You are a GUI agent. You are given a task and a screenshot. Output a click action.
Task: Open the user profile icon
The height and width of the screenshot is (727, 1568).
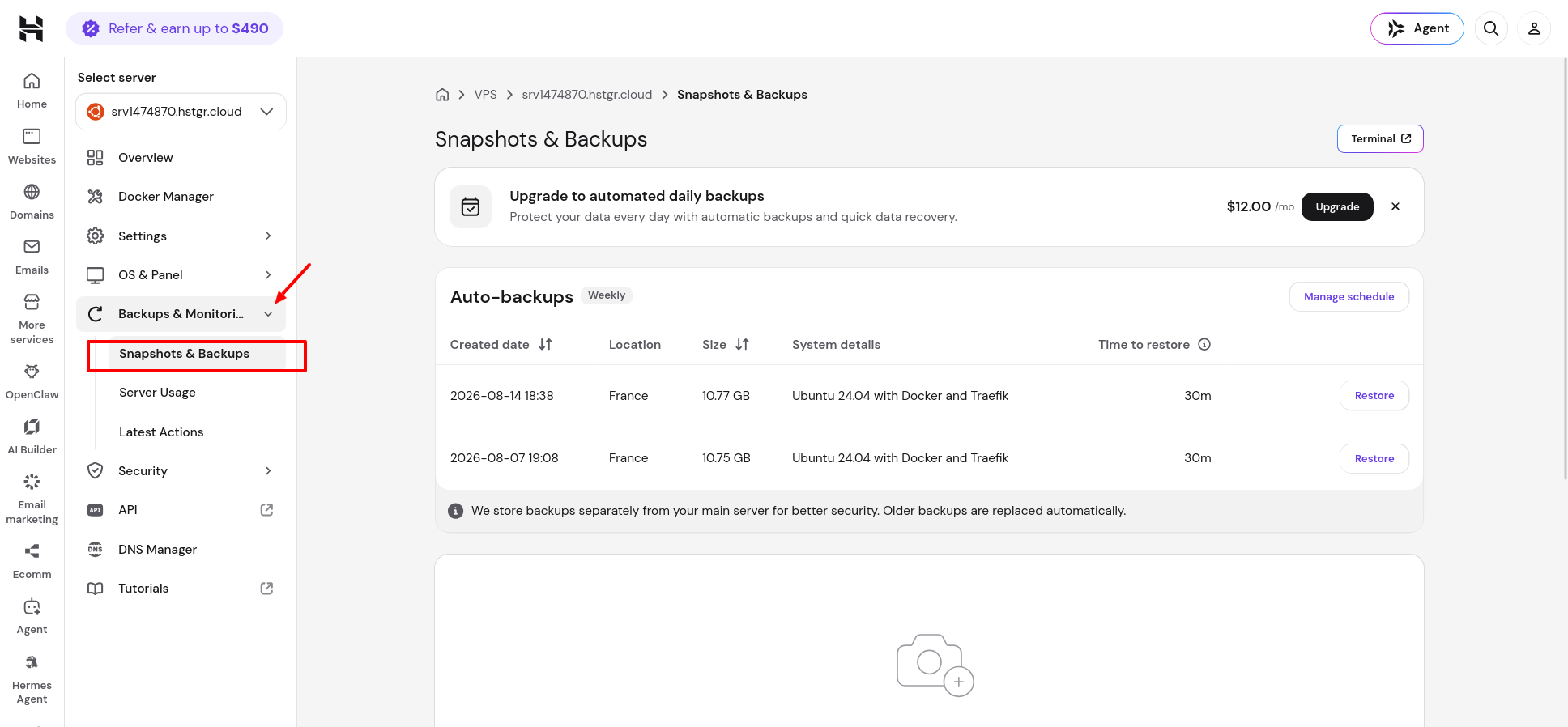coord(1533,28)
